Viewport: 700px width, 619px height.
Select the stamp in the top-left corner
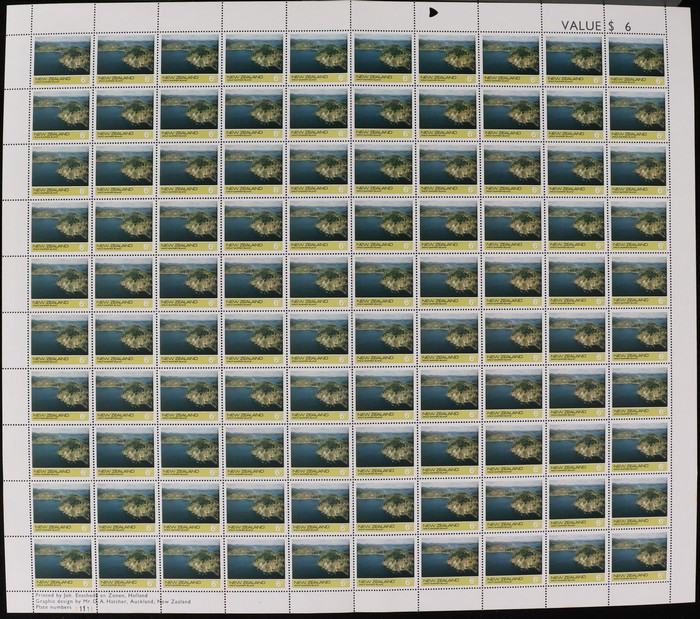click(61, 58)
